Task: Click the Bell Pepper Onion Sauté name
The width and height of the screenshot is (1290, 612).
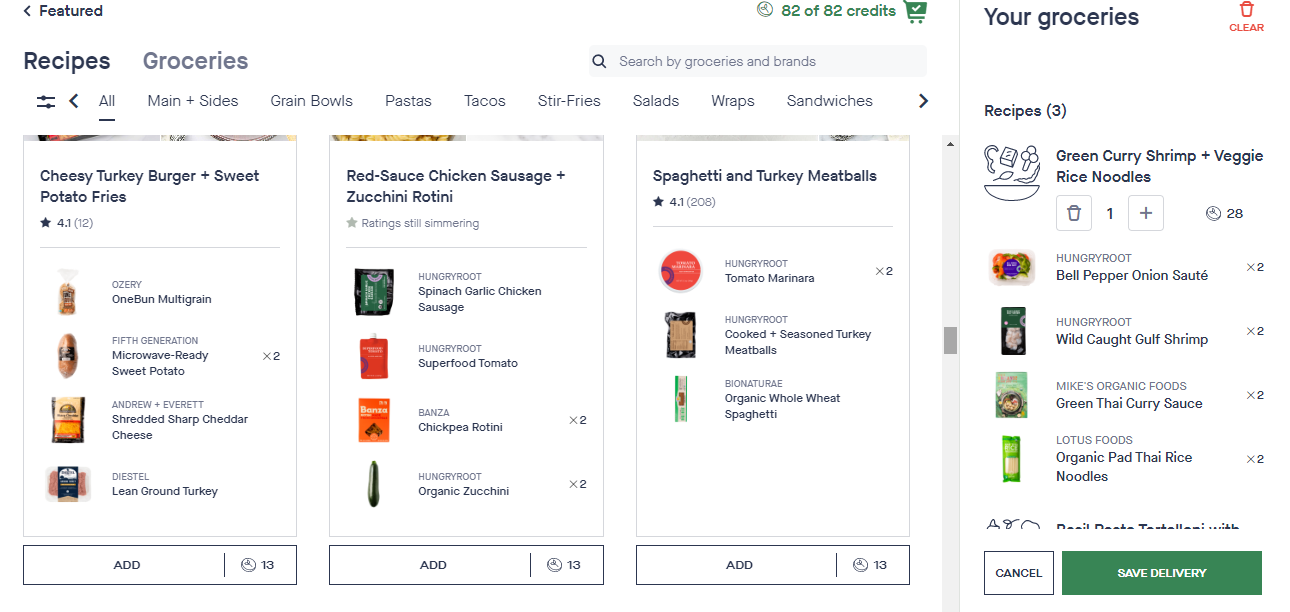Action: (x=1132, y=275)
